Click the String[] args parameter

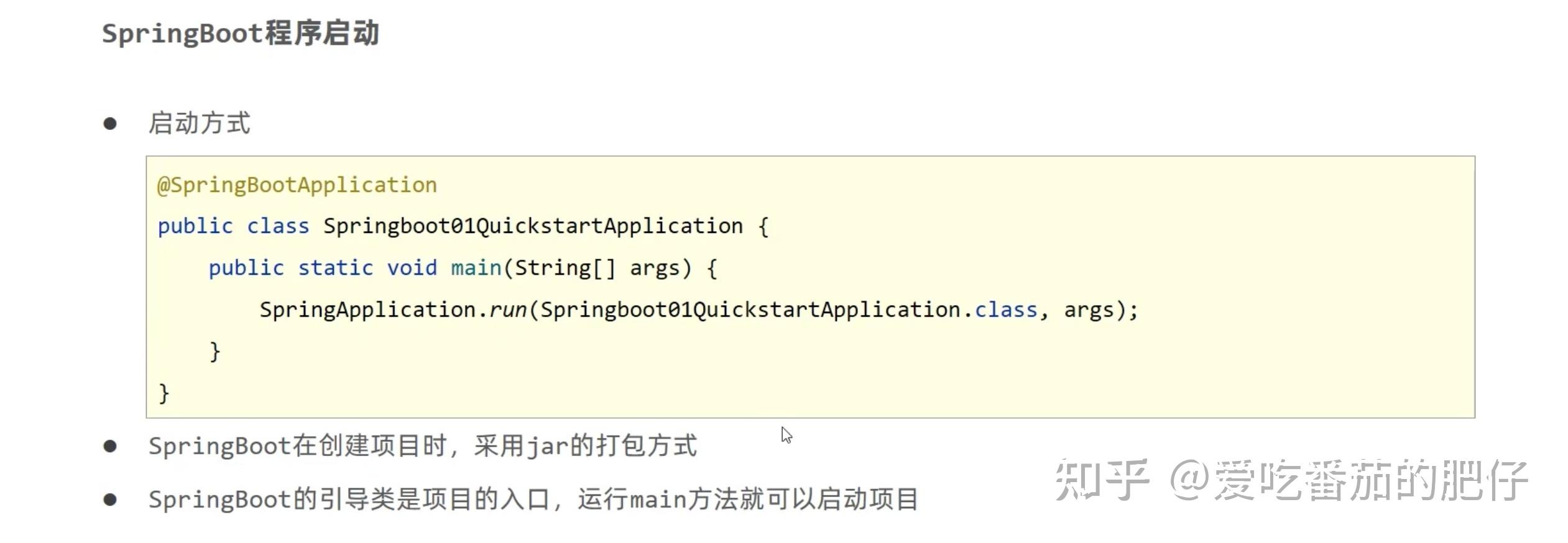point(596,268)
